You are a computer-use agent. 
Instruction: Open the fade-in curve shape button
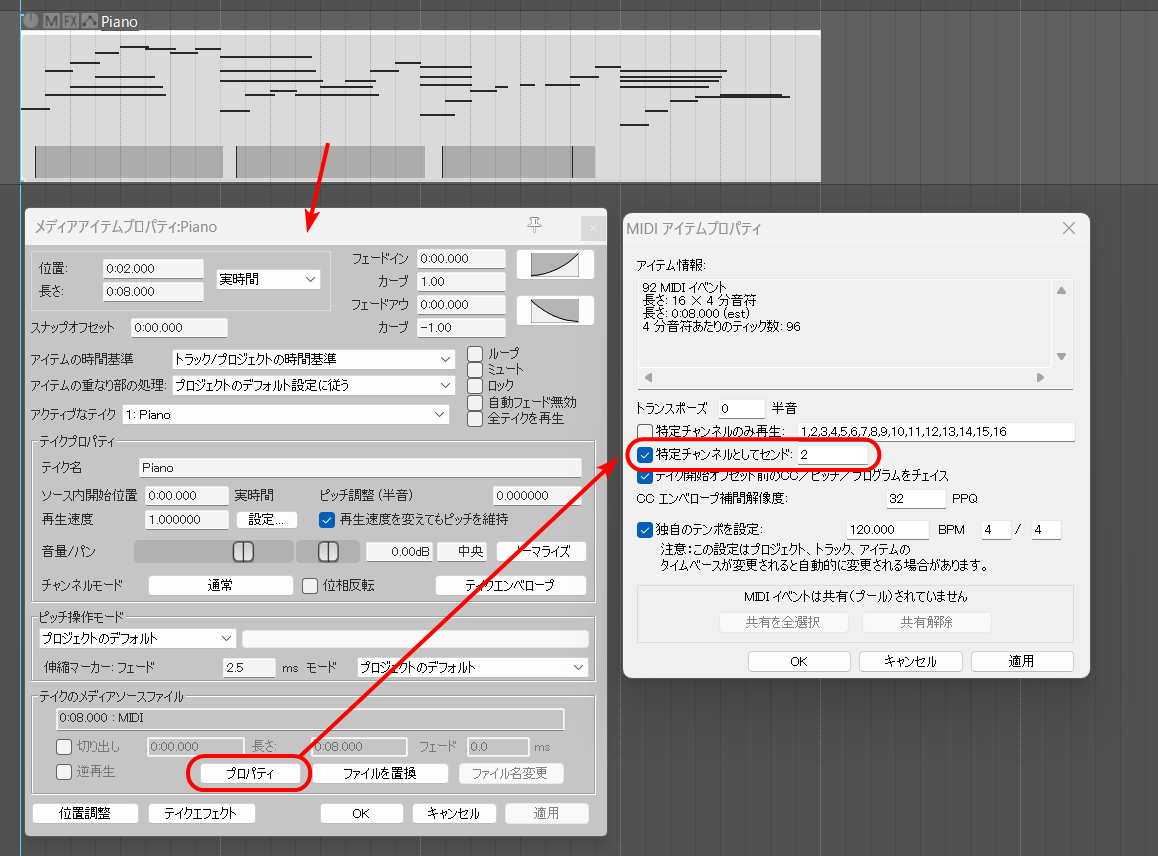coord(555,264)
